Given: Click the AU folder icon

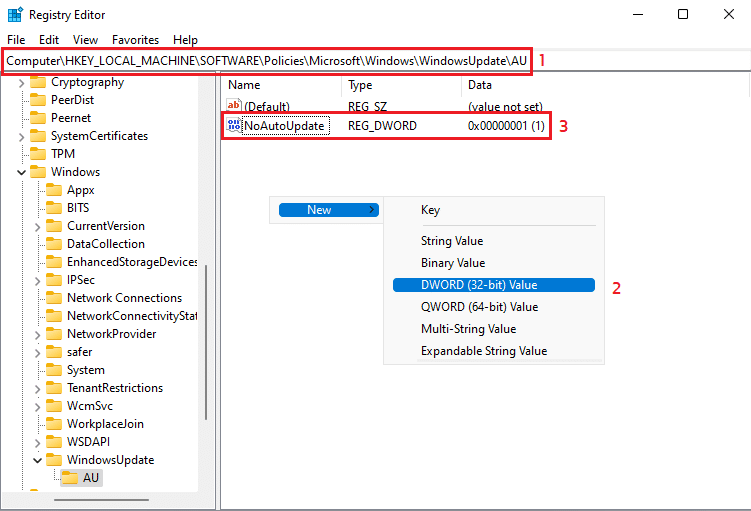Looking at the screenshot, I should click(x=70, y=478).
